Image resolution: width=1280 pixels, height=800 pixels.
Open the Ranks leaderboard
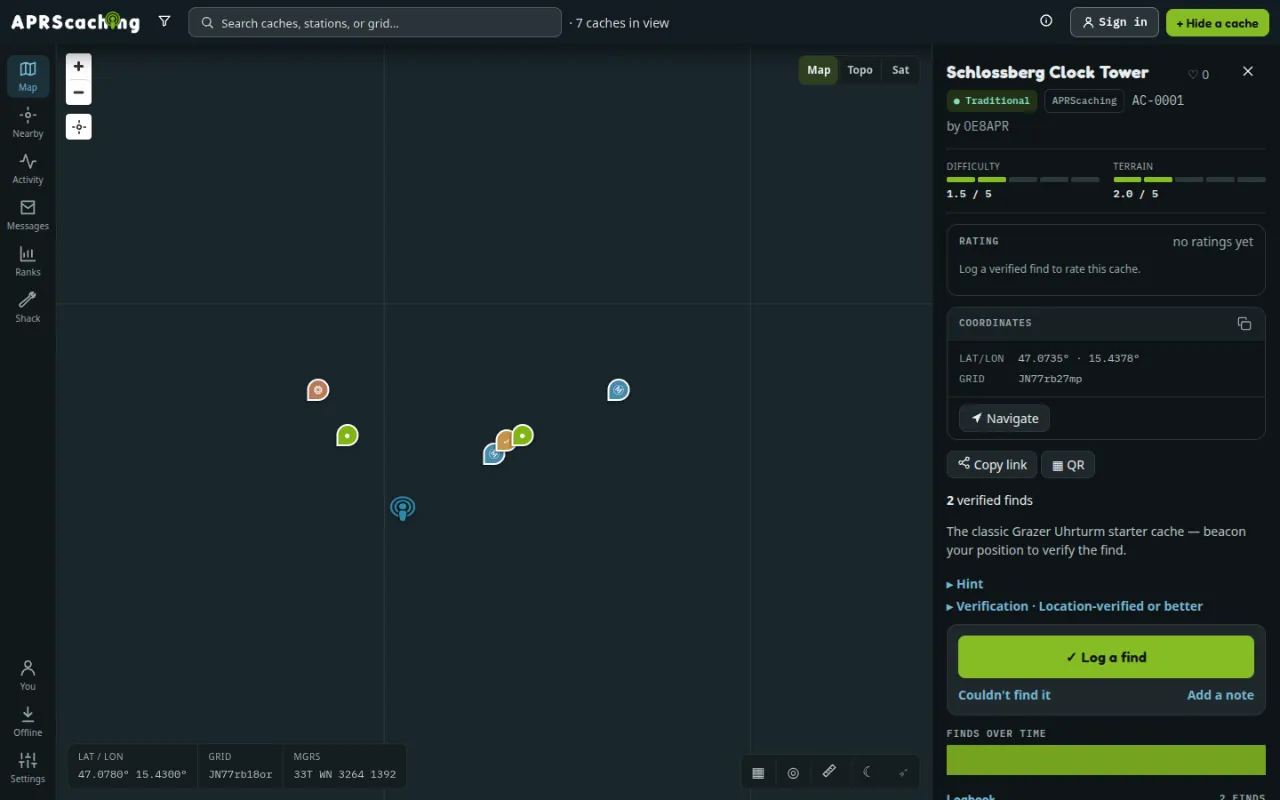pos(28,260)
